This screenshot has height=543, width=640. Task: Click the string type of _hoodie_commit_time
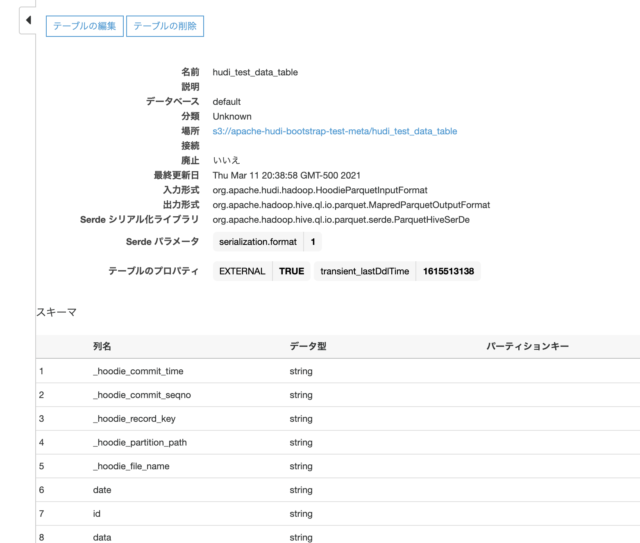tap(301, 371)
